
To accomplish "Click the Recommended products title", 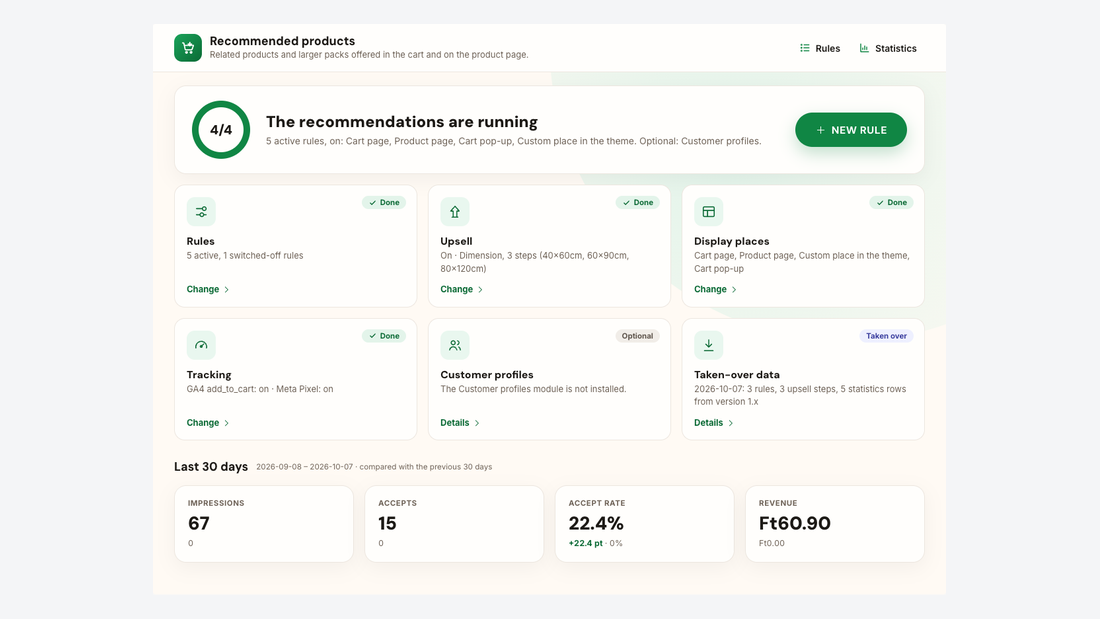I will (282, 41).
